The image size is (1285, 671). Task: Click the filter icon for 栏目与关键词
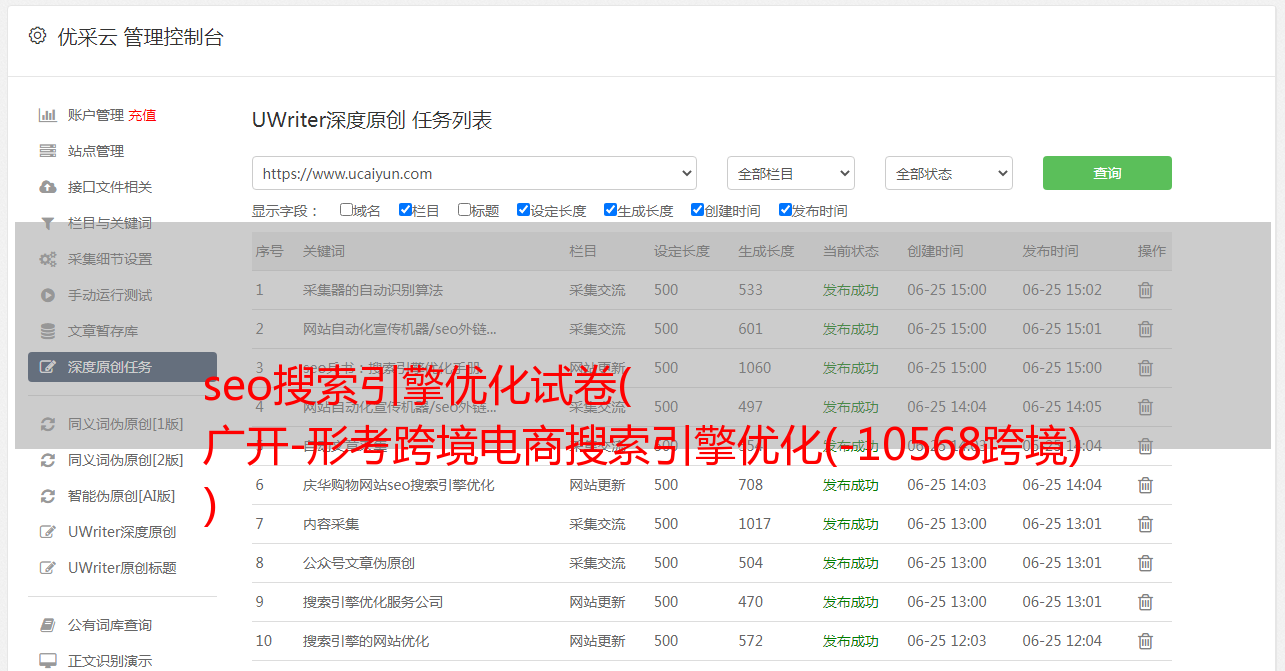point(47,223)
